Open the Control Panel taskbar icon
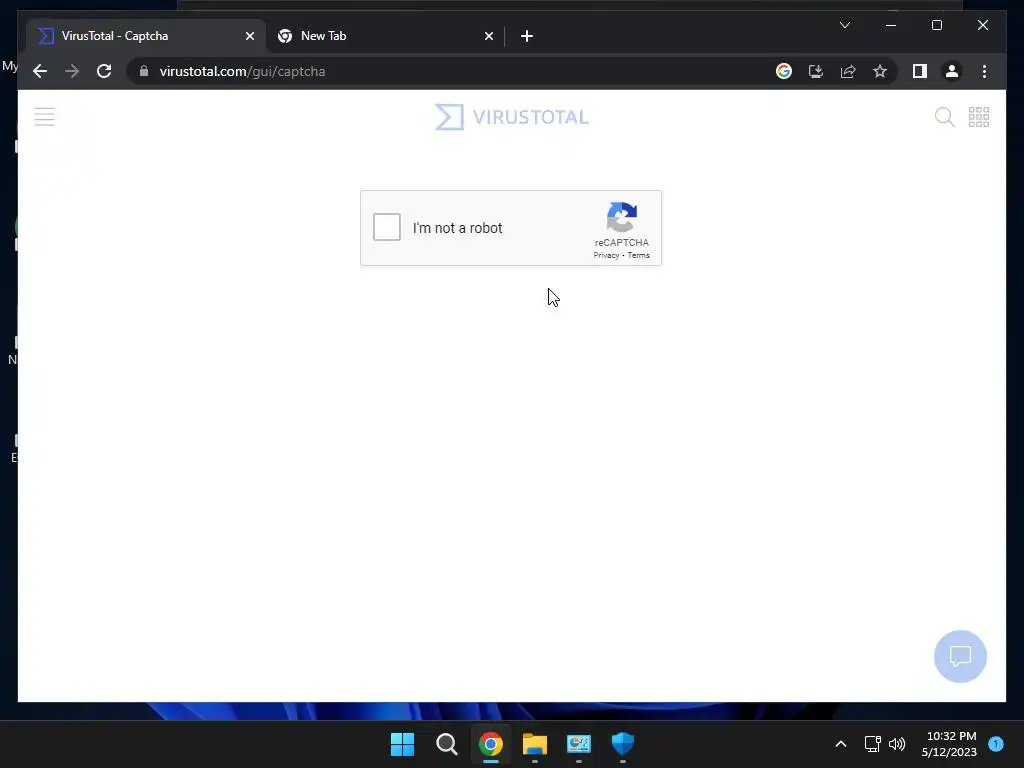The width and height of the screenshot is (1024, 768). pos(579,744)
